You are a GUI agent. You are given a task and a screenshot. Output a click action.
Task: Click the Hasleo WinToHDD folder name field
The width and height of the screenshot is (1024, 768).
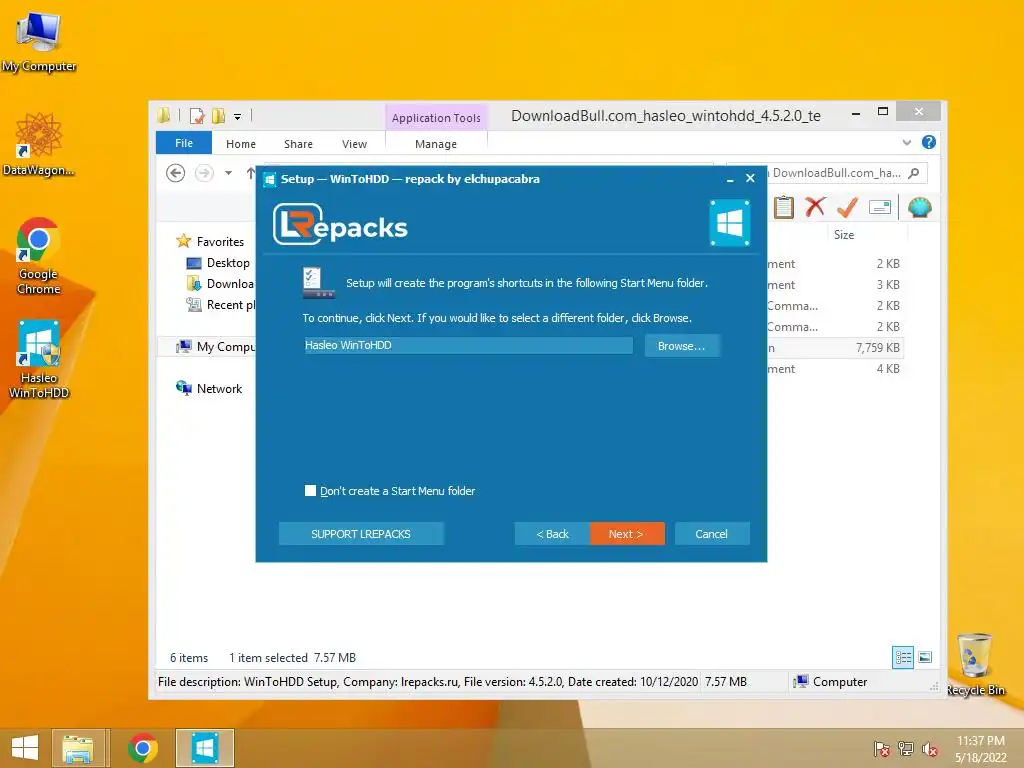pyautogui.click(x=468, y=345)
